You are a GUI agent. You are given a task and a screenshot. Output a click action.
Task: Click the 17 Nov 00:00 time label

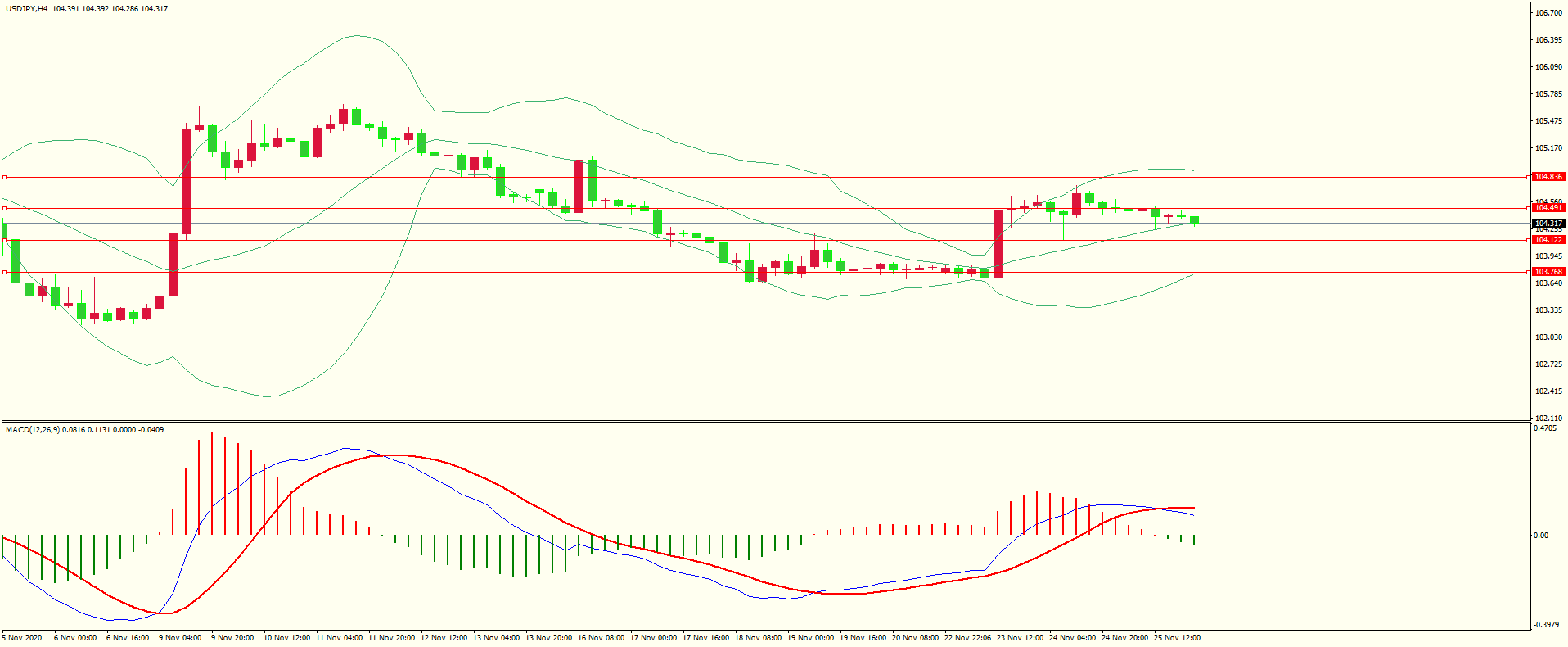[x=653, y=638]
